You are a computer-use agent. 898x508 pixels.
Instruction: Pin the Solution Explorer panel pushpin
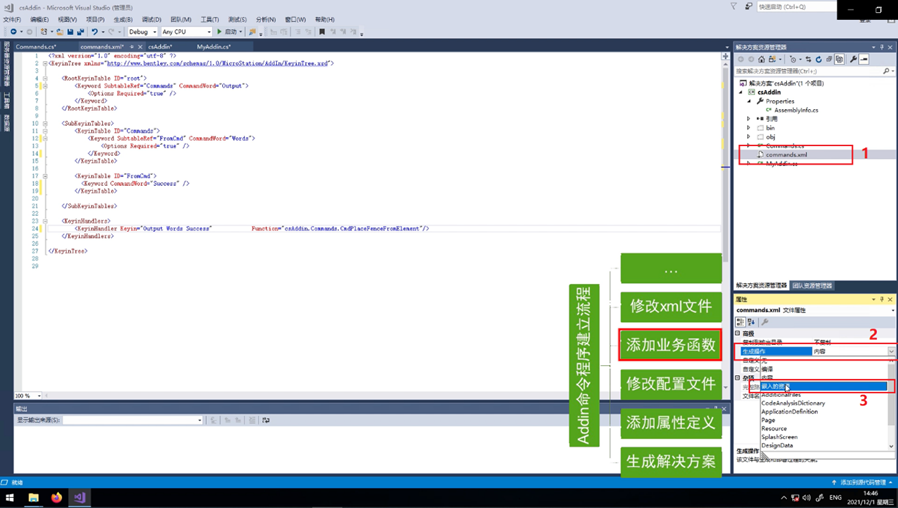(882, 47)
